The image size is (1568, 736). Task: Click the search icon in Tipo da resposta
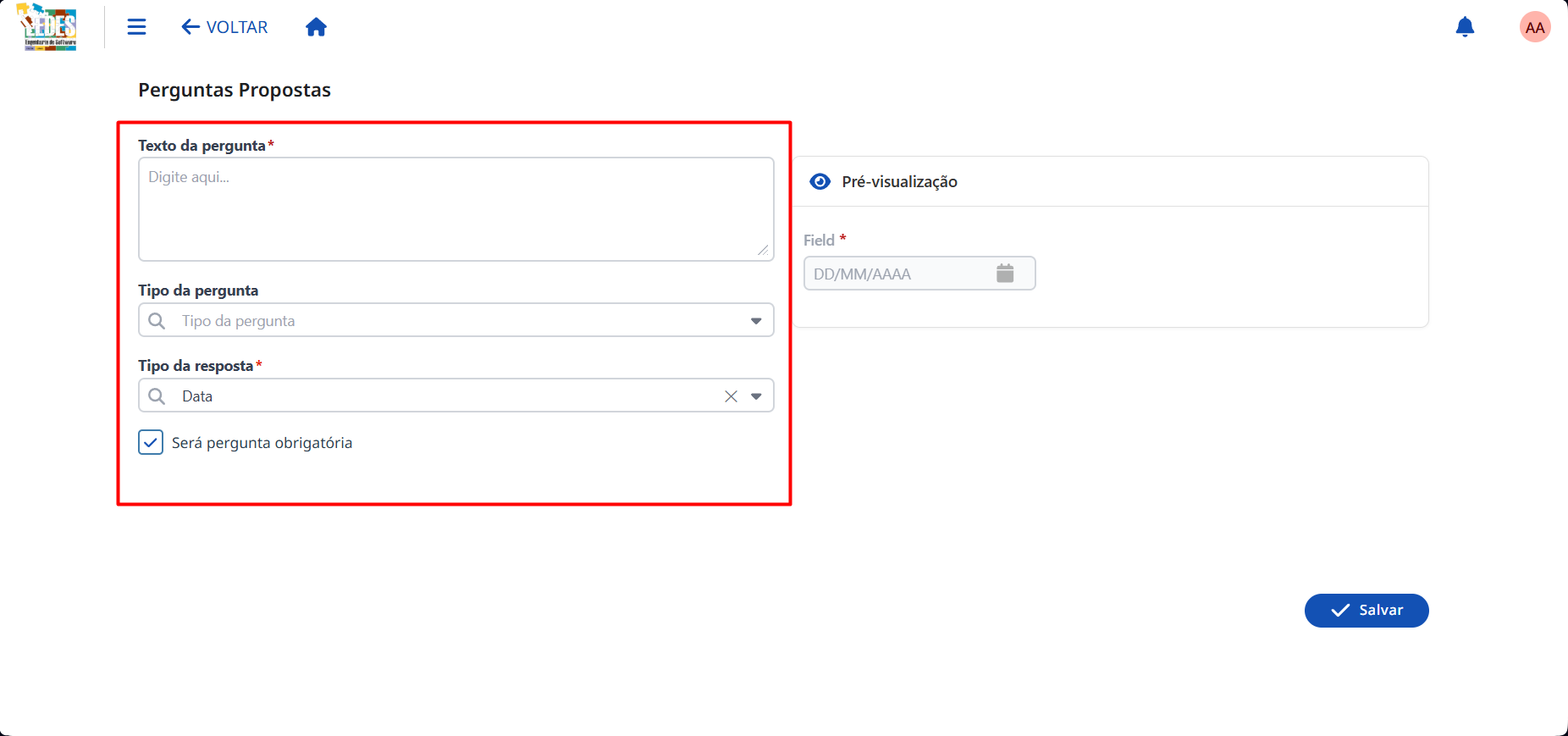157,396
